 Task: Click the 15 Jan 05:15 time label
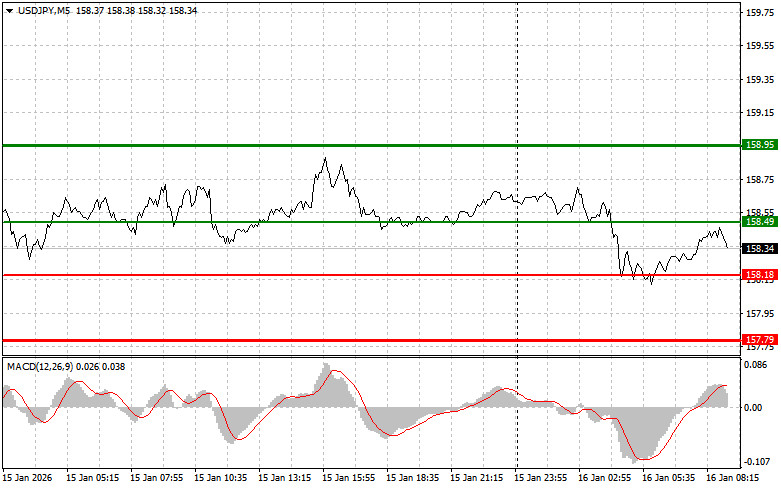coord(93,478)
